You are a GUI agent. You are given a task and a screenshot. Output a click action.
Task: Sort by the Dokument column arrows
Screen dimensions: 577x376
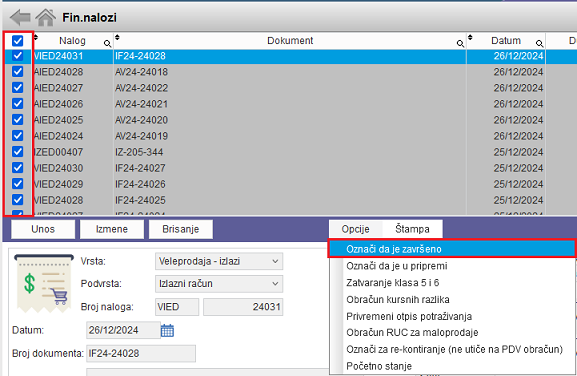tap(117, 37)
